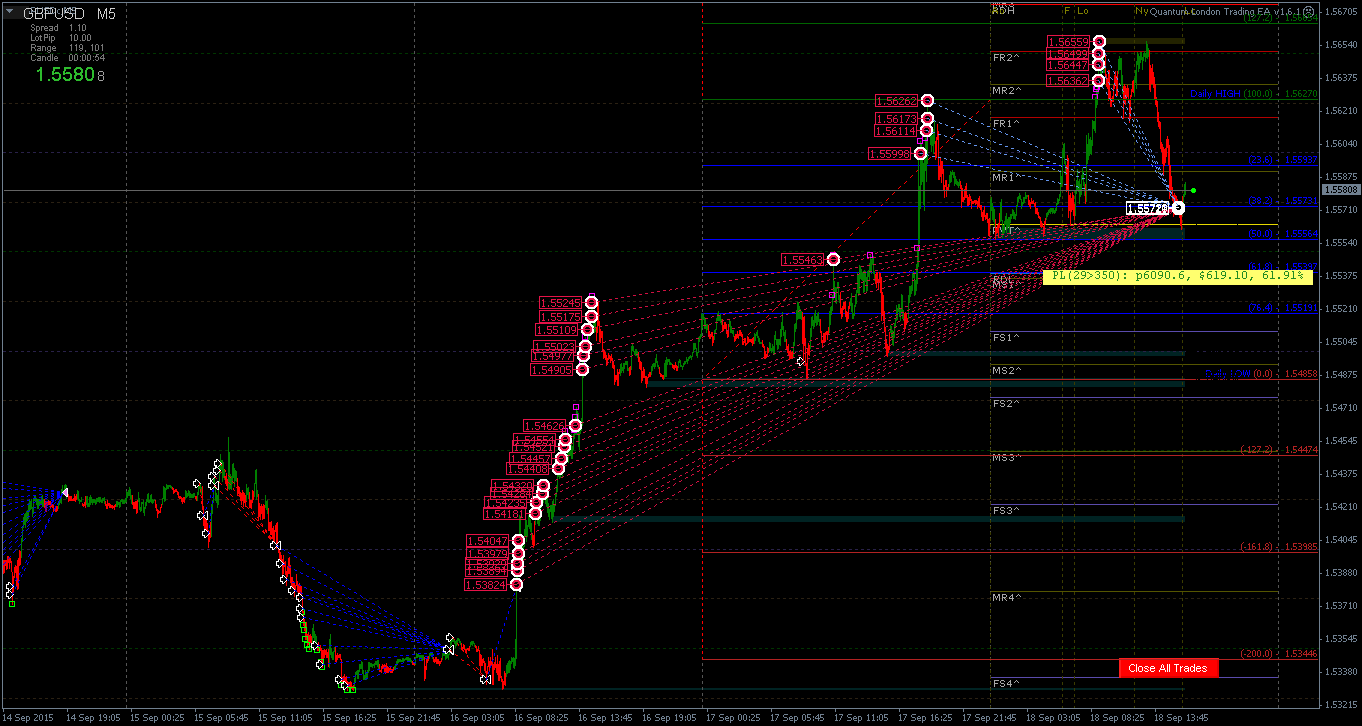Image resolution: width=1362 pixels, height=726 pixels.
Task: Select the sell marker beside 1.56559
Action: pyautogui.click(x=1099, y=41)
